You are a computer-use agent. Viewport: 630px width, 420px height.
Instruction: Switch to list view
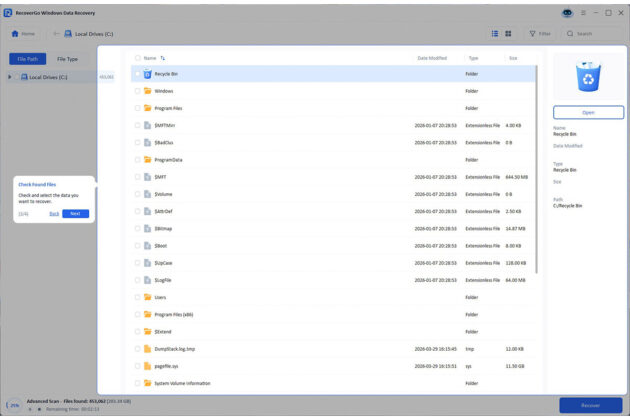tap(495, 34)
